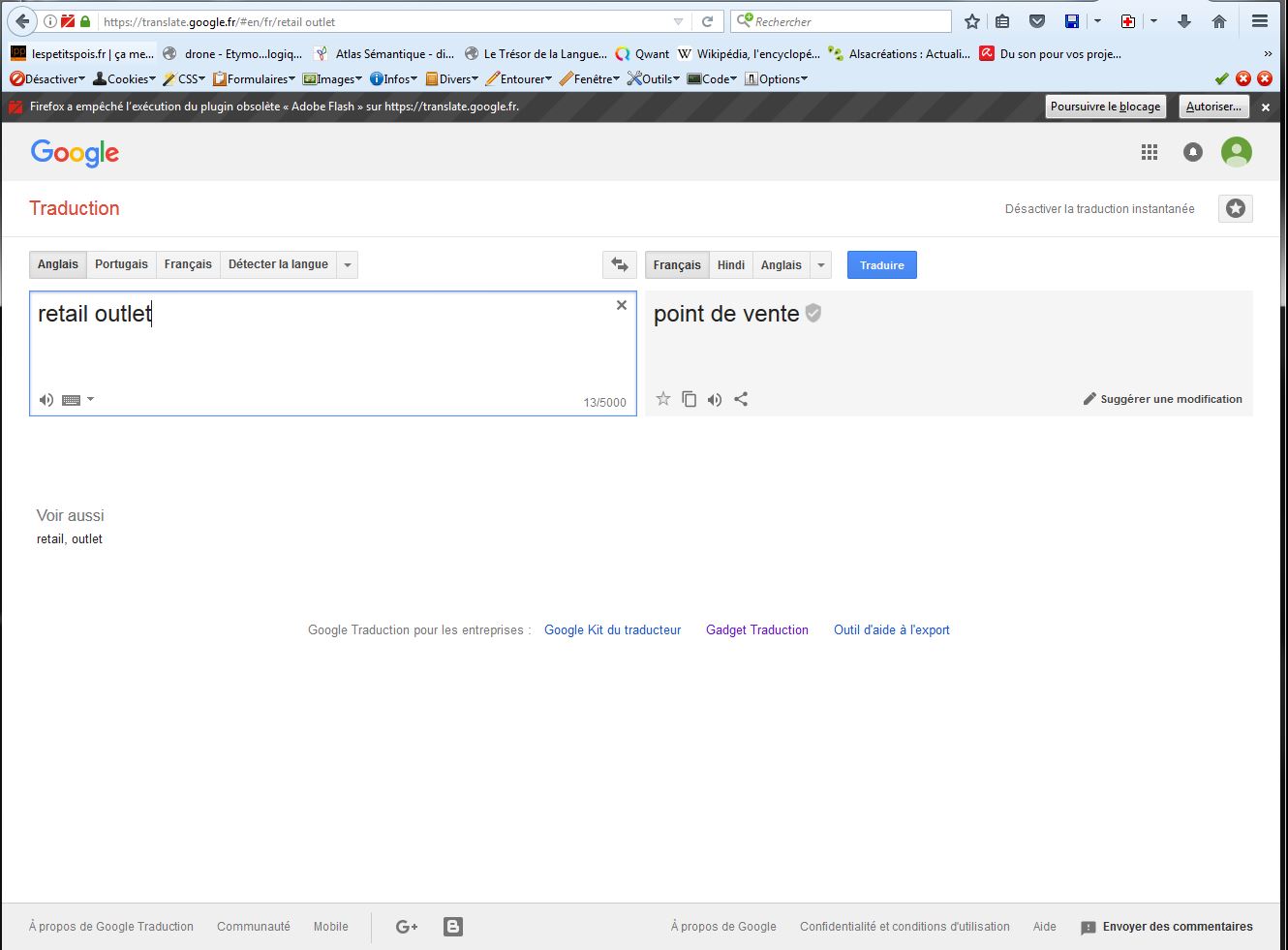The width and height of the screenshot is (1288, 950).
Task: Listen to the translated text audio
Action: (x=715, y=399)
